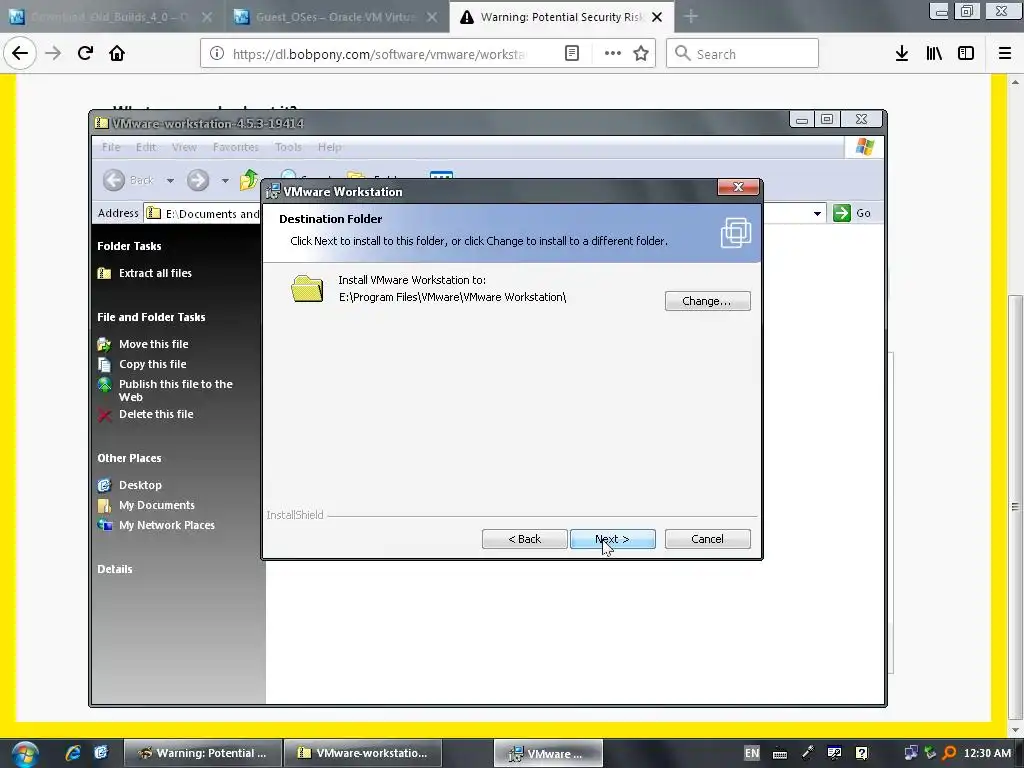Cancel the VMware Workstation installation
1024x768 pixels.
(707, 539)
